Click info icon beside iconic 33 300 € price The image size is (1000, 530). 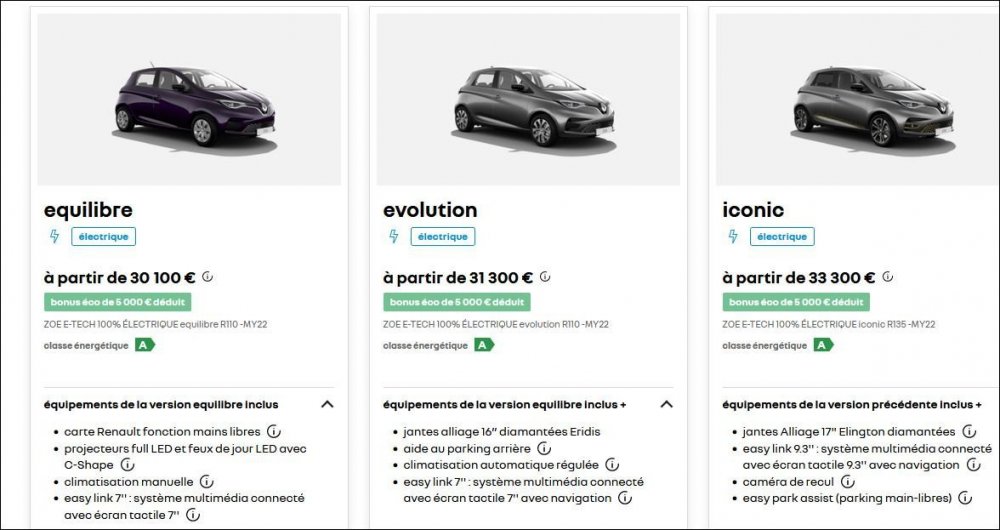pyautogui.click(x=887, y=277)
